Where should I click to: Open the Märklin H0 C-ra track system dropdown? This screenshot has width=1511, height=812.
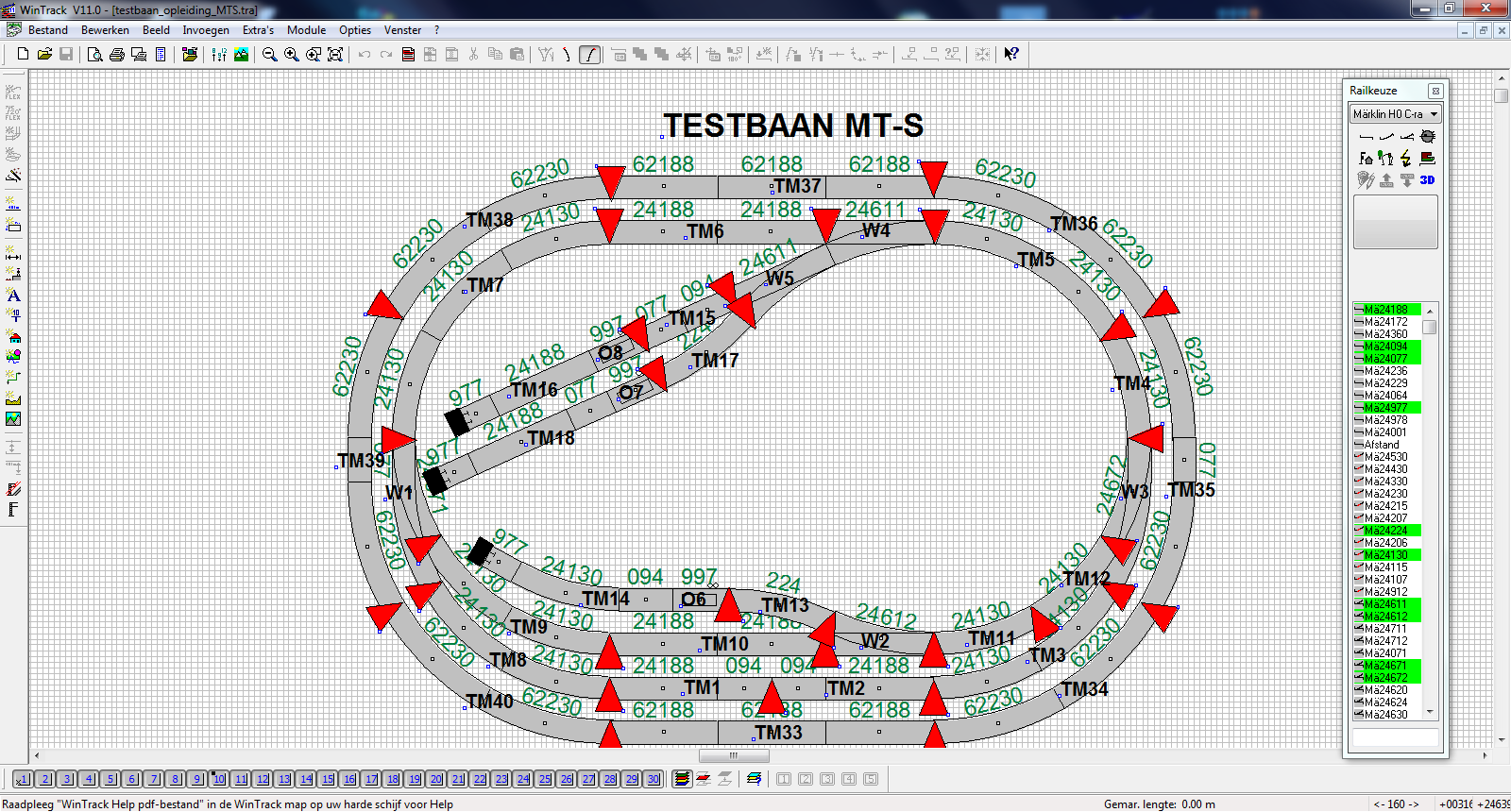tap(1396, 114)
